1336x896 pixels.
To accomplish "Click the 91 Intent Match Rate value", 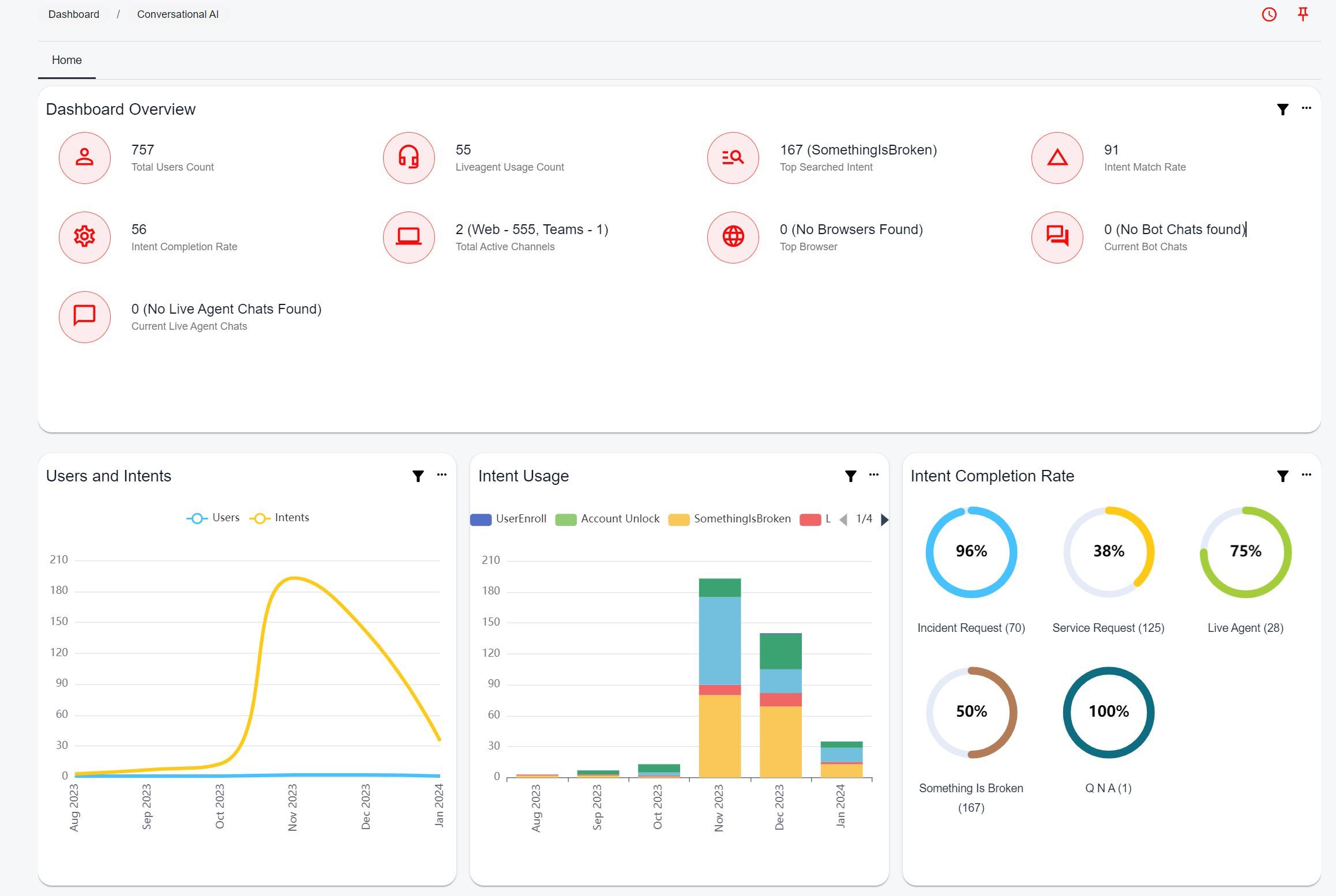I will 1111,150.
